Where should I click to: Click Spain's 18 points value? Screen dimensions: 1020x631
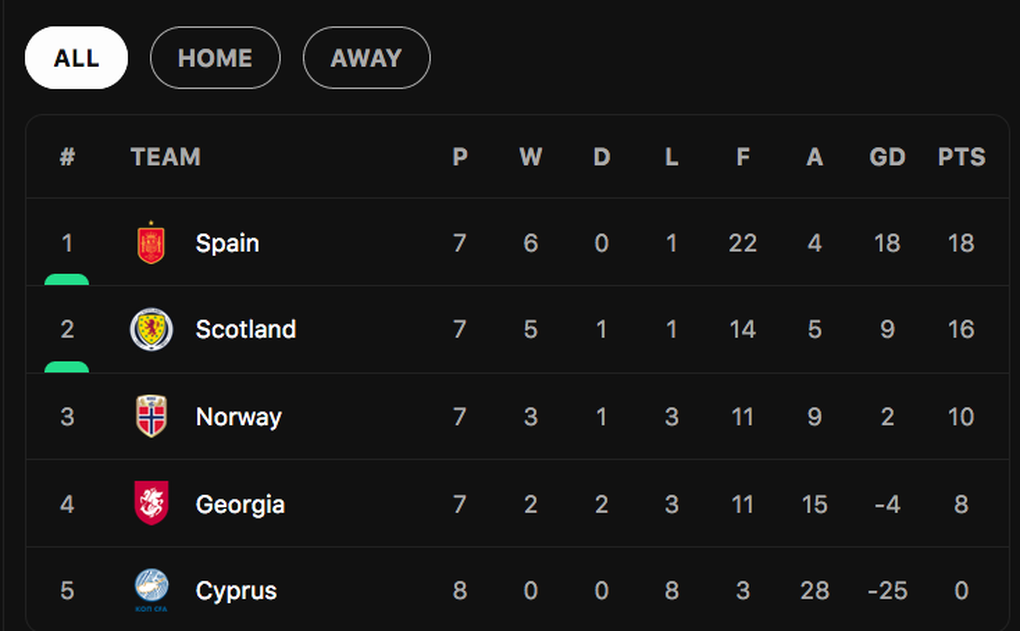click(961, 243)
